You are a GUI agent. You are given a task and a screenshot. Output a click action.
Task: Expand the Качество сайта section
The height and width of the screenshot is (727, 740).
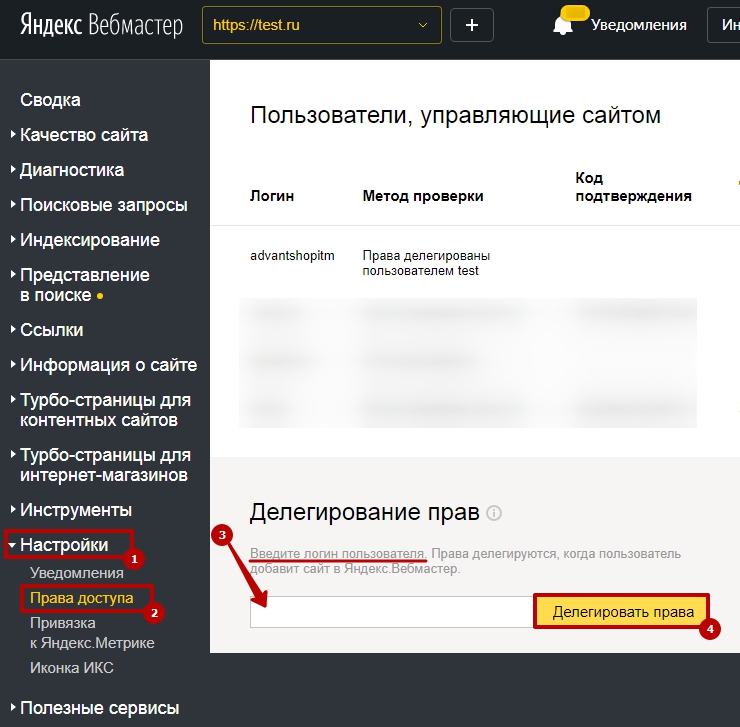(84, 135)
